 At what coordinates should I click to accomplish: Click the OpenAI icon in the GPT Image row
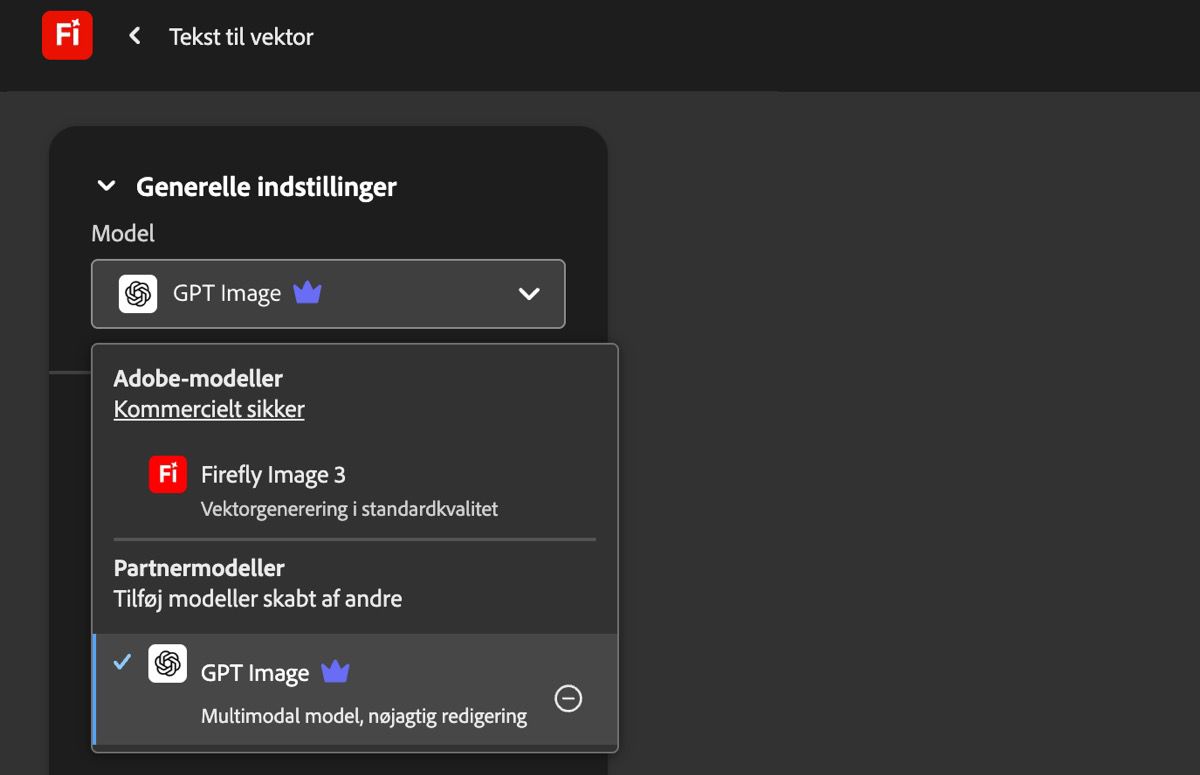[168, 663]
